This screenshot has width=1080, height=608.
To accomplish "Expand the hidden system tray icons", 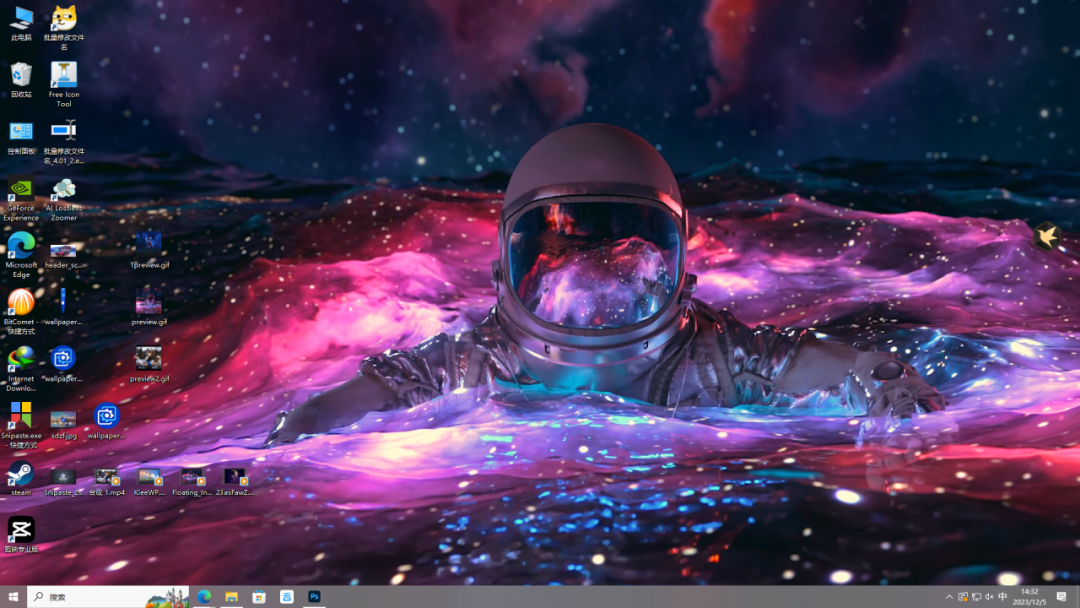I will click(949, 597).
